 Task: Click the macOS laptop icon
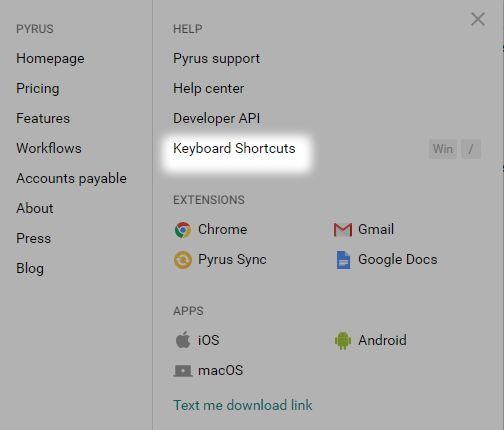[x=183, y=371]
